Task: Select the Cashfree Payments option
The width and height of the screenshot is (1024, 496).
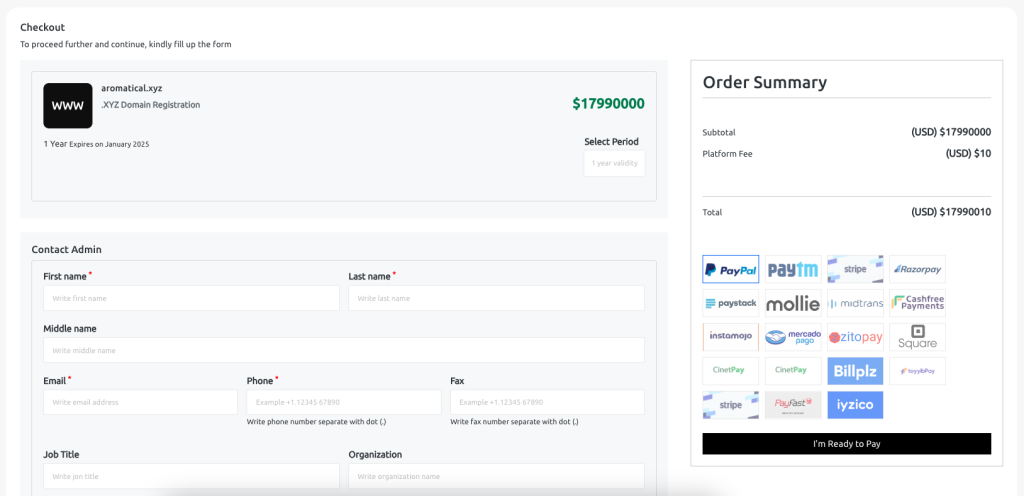Action: (917, 303)
